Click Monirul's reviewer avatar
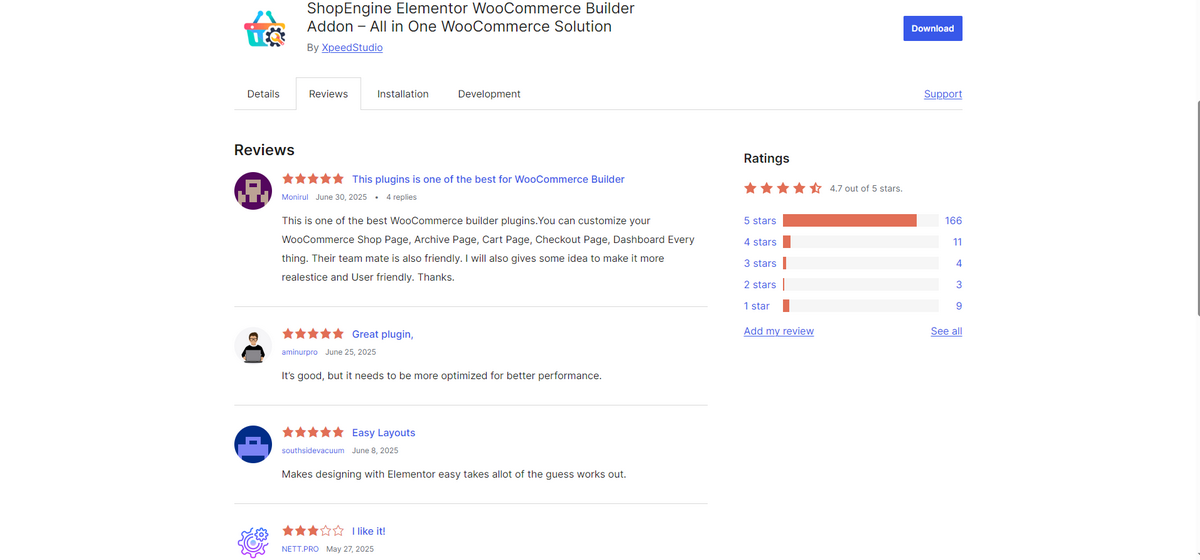Viewport: 1200px width, 560px height. pos(253,190)
